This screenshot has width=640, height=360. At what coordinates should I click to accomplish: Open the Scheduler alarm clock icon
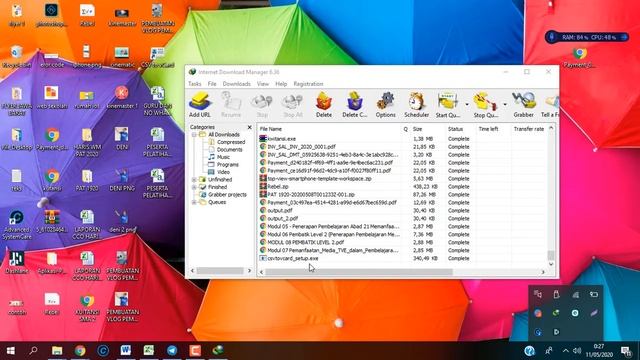(416, 104)
